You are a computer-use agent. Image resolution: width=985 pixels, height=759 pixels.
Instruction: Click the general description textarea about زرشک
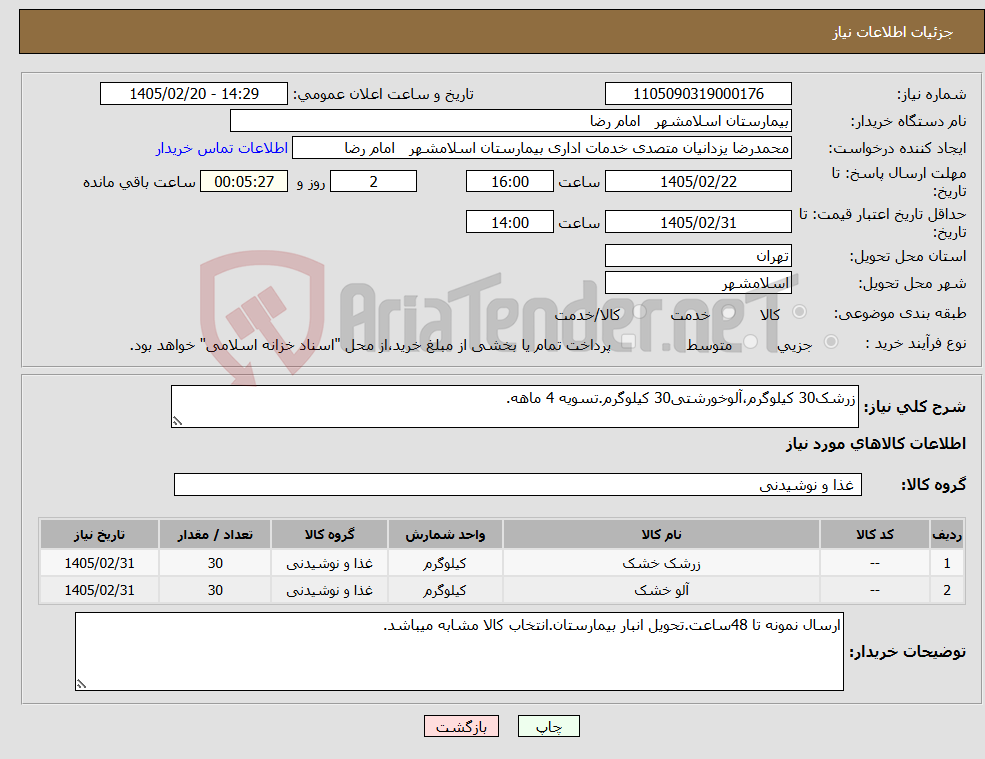click(514, 407)
